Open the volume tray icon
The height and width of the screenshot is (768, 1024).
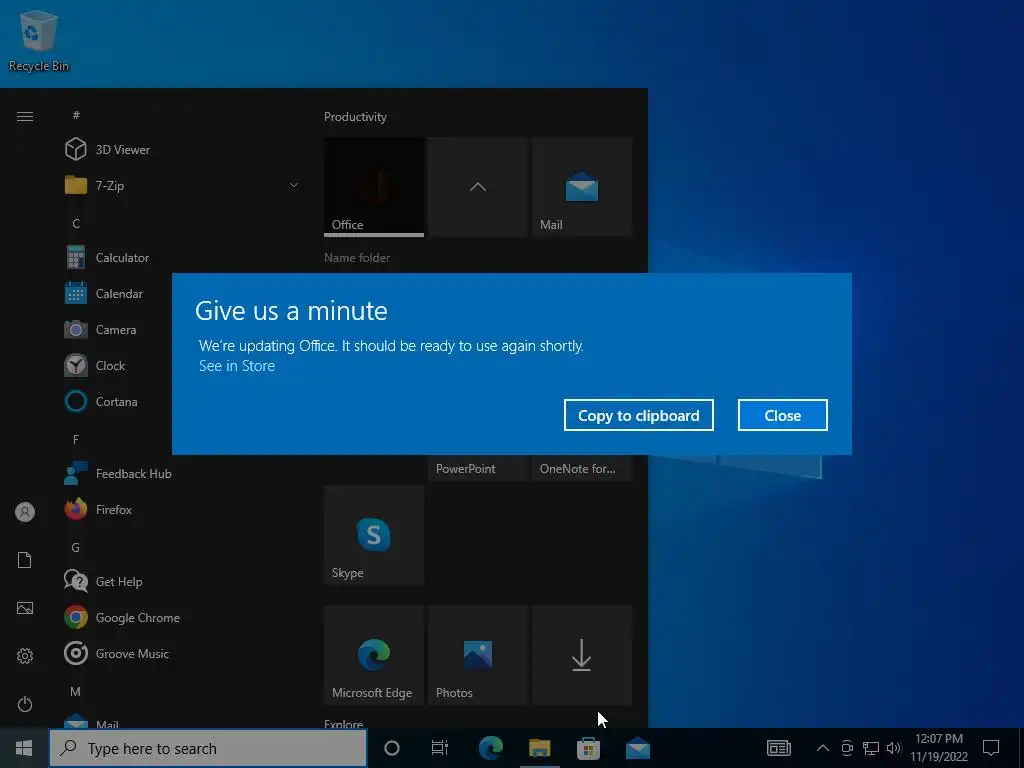(x=894, y=748)
